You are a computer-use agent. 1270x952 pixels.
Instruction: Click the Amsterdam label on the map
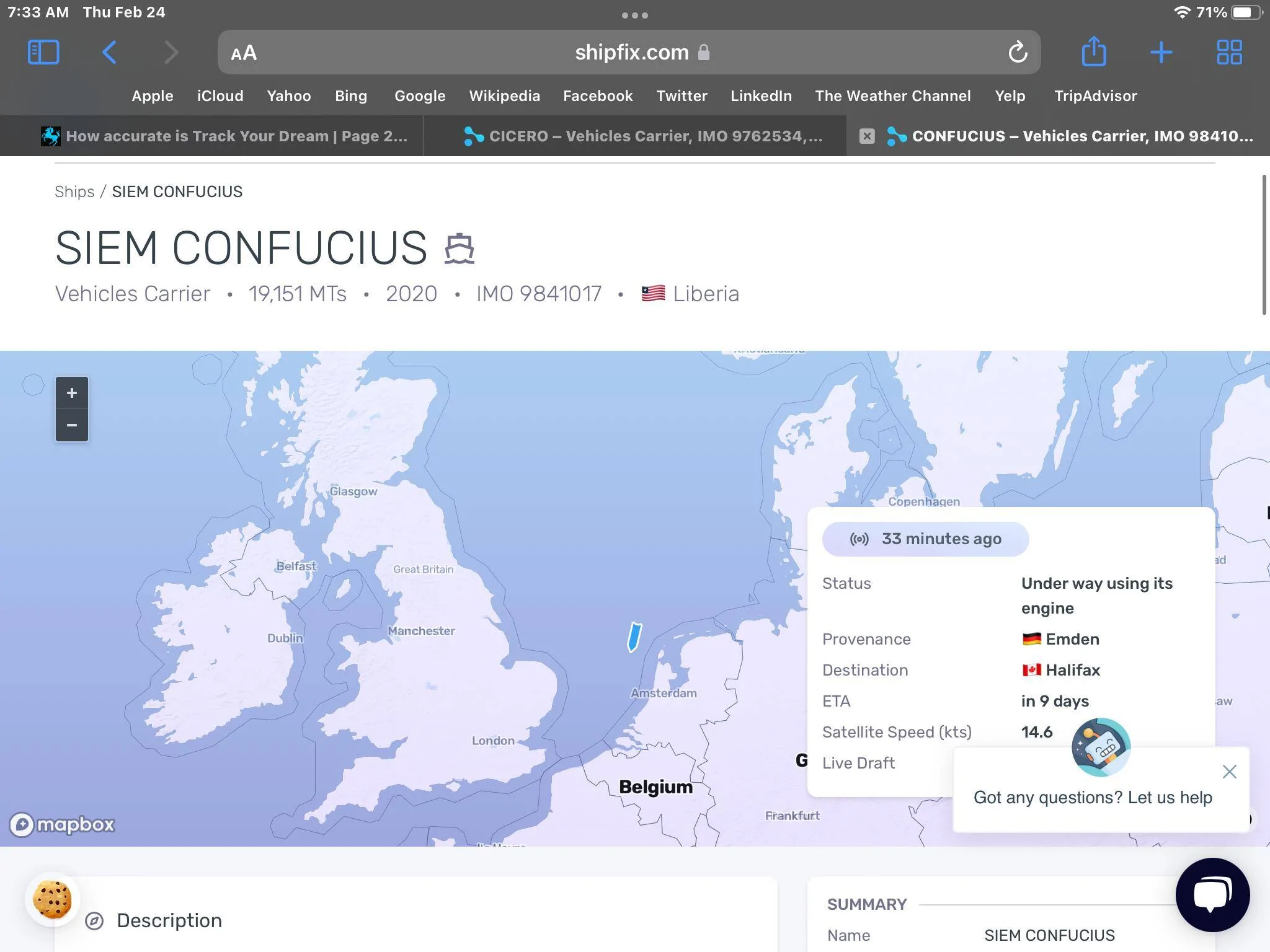coord(664,693)
